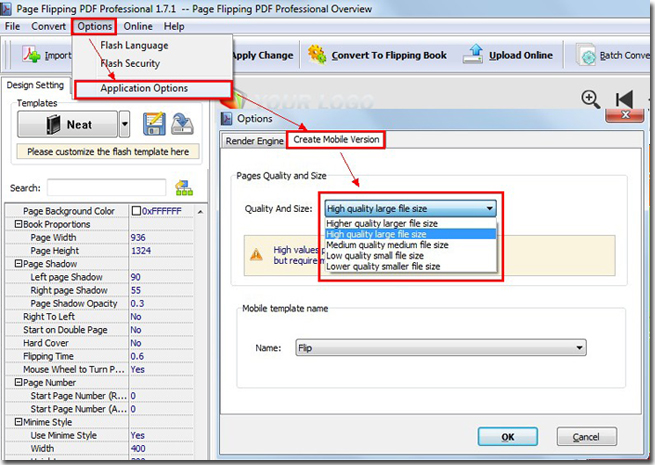Choose Flash Security menu entry
The image size is (655, 465).
click(x=130, y=64)
